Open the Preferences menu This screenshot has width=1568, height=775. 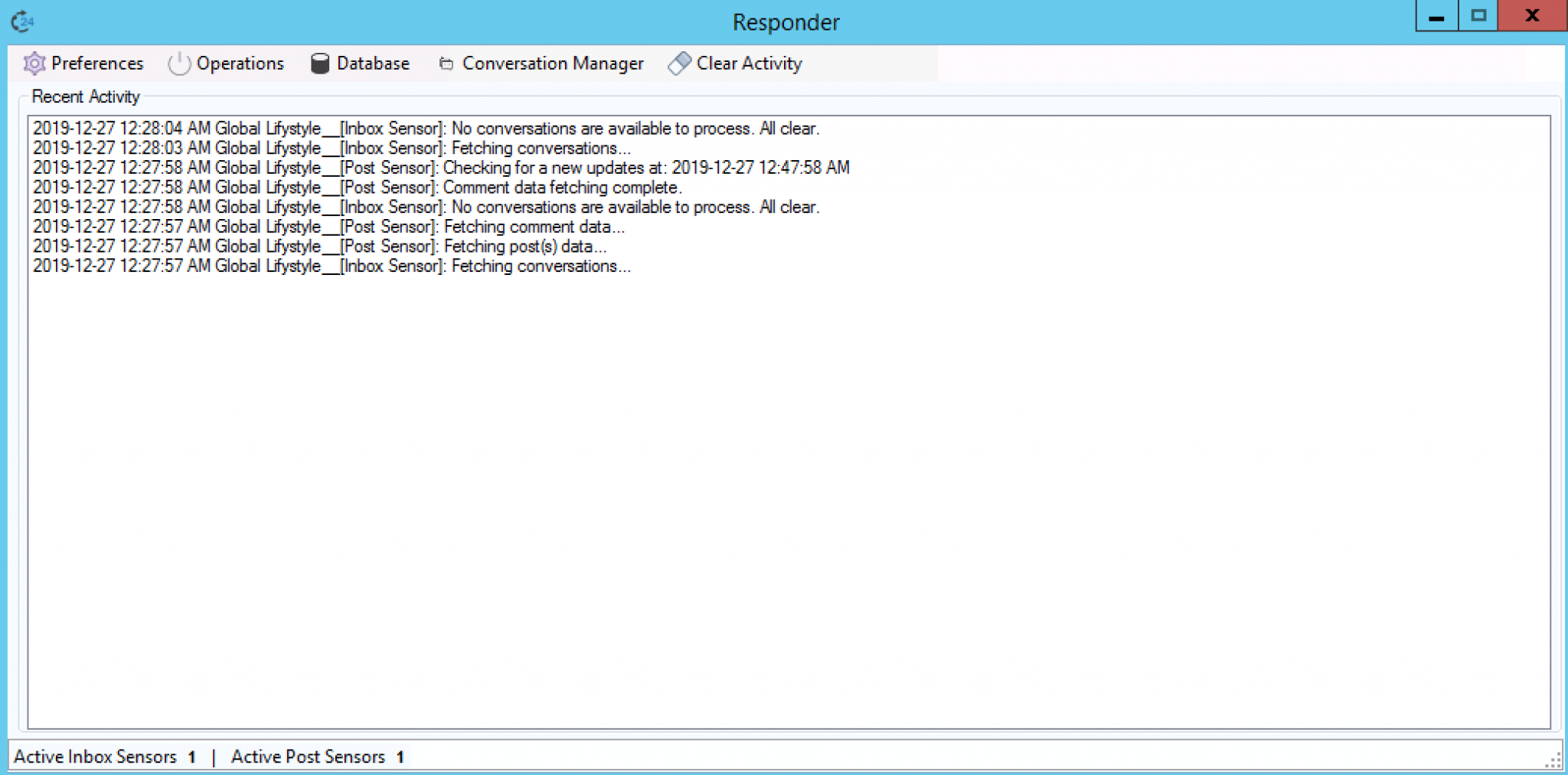click(x=96, y=64)
